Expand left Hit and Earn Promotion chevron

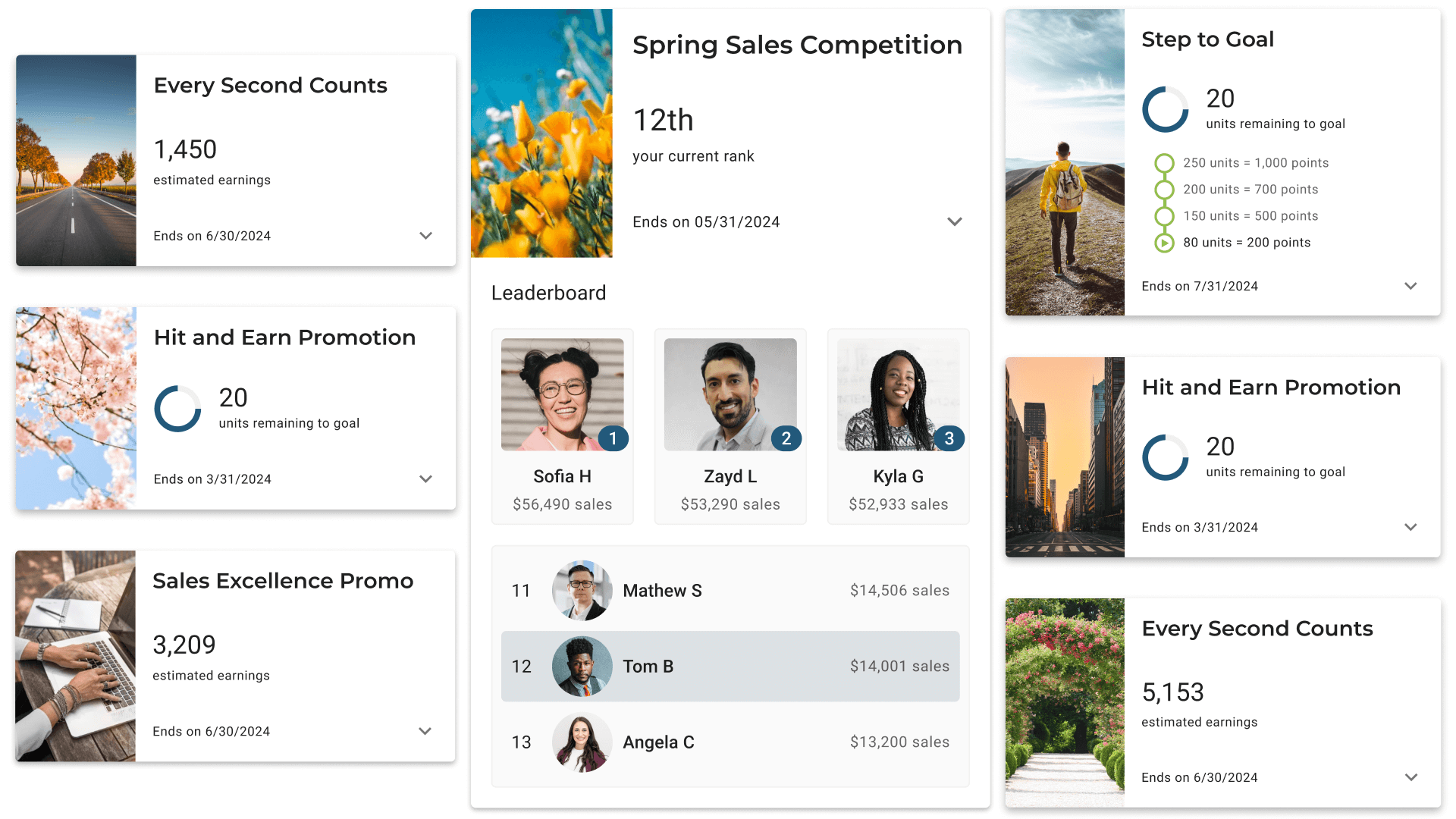coord(426,479)
